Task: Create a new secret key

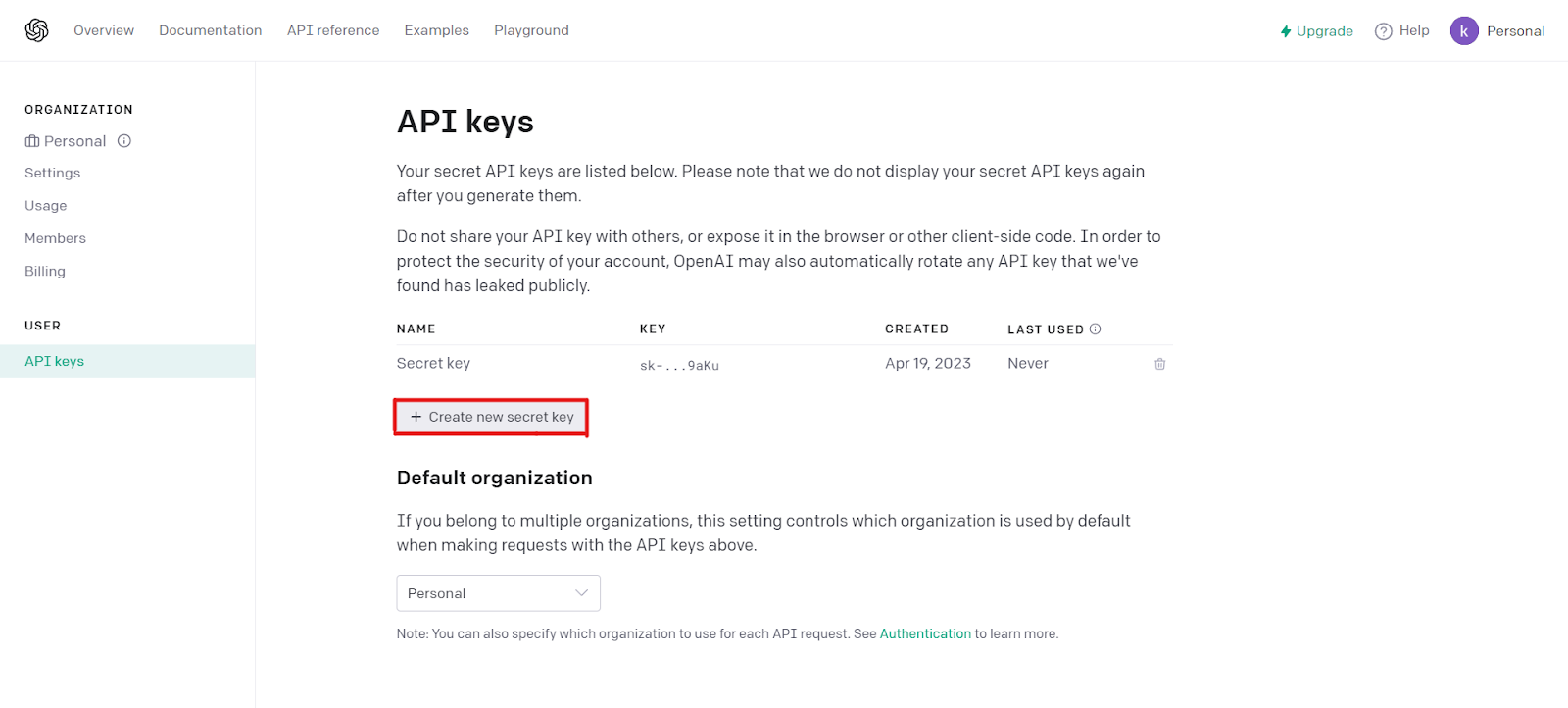Action: [x=491, y=417]
